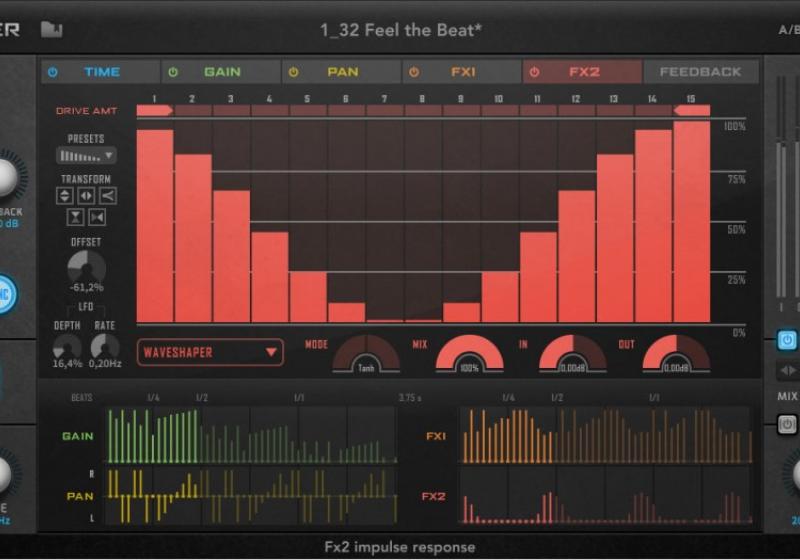Switch to the FX1 tab
The height and width of the screenshot is (560, 800).
pos(462,72)
